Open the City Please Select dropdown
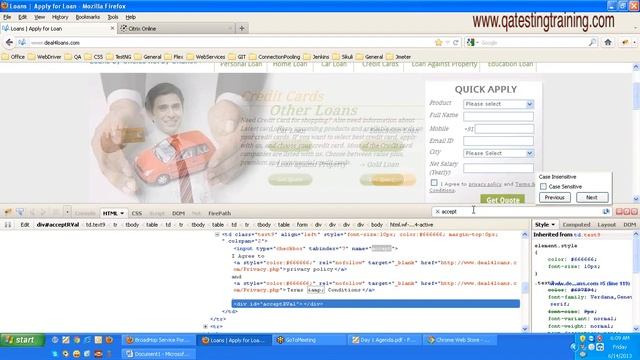The image size is (640, 360). pos(498,153)
